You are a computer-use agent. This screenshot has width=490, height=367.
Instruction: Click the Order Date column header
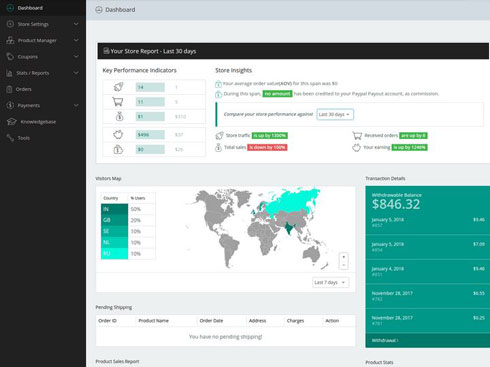pos(211,321)
